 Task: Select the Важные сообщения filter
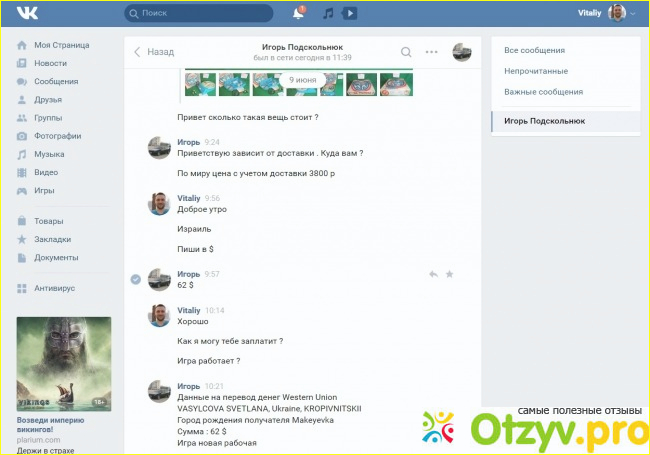(x=543, y=92)
